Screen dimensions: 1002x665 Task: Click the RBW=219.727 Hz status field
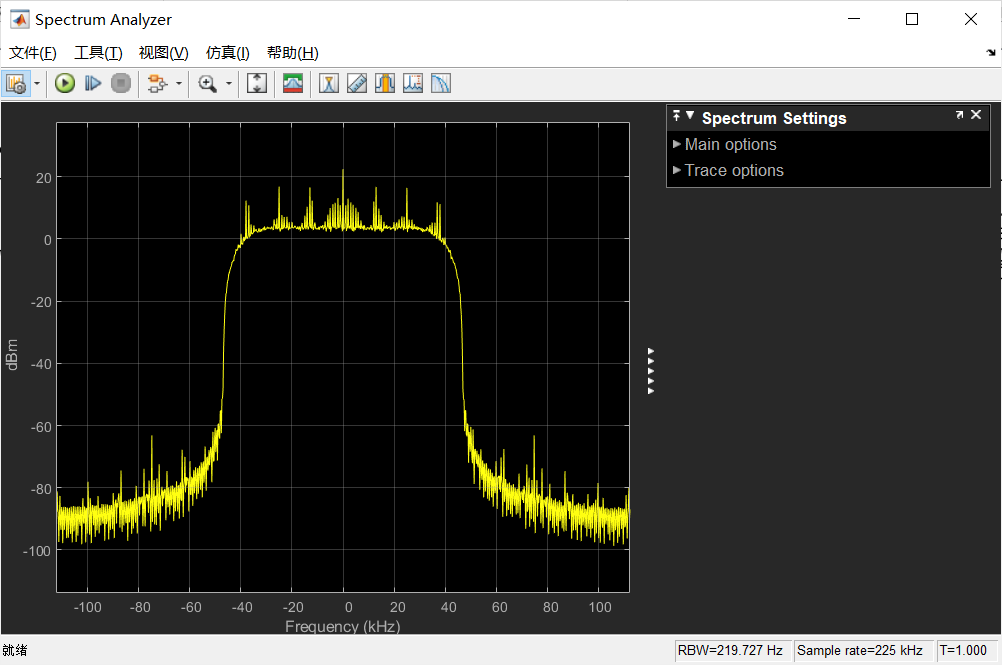733,650
